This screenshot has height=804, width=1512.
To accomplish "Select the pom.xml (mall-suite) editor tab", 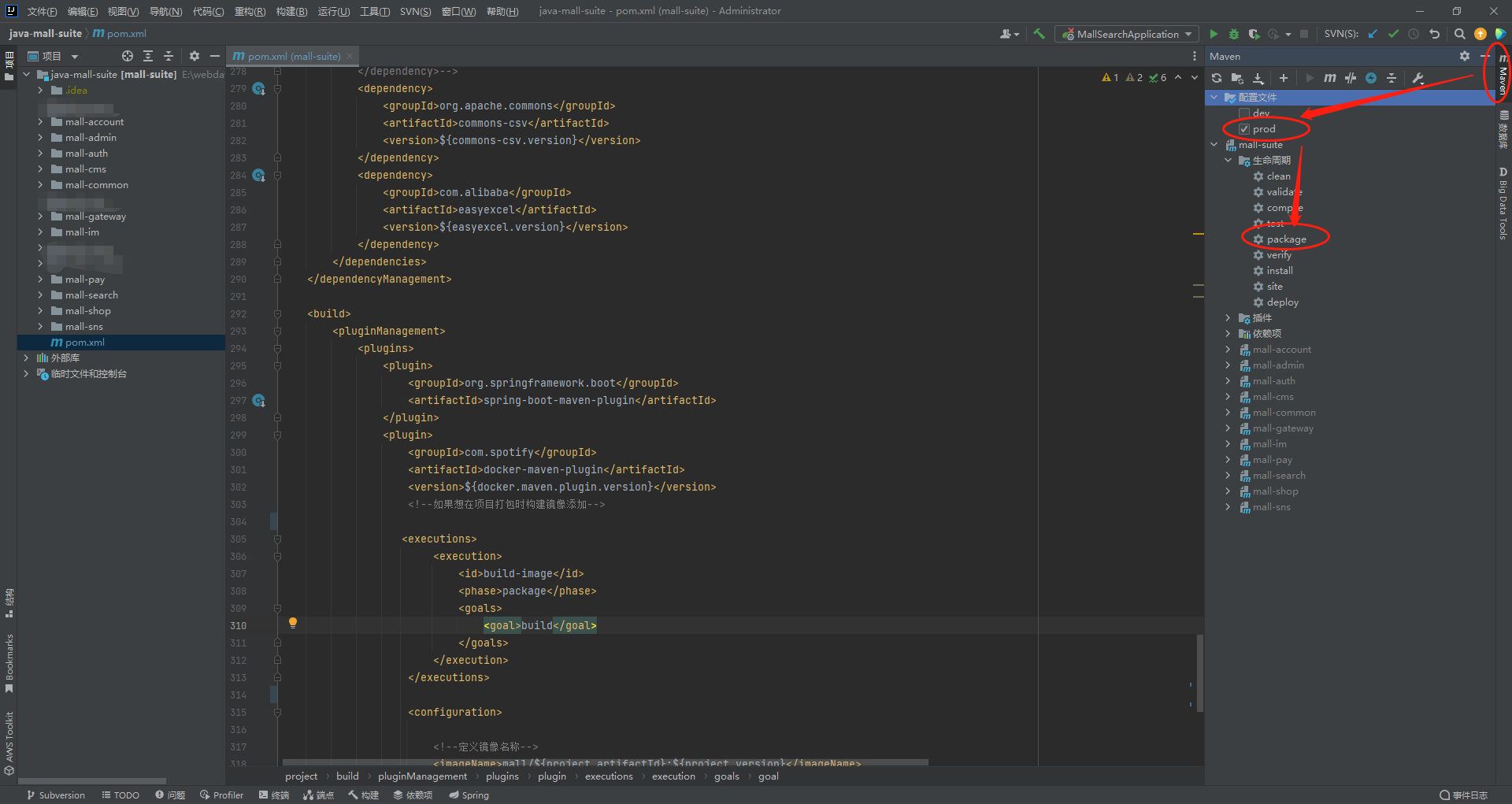I will point(292,56).
